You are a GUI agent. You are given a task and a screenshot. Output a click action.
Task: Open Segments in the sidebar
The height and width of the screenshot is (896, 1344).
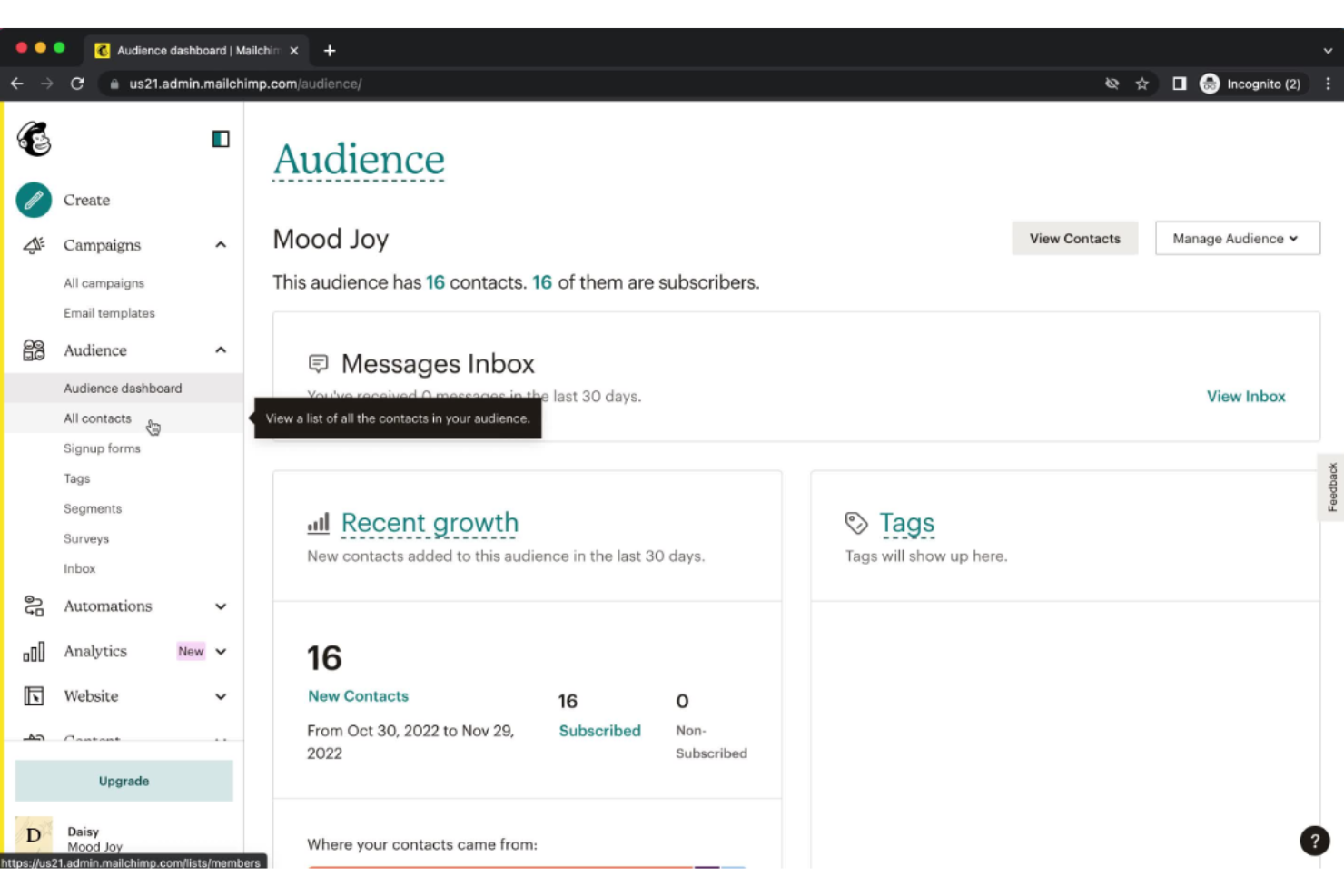tap(93, 508)
